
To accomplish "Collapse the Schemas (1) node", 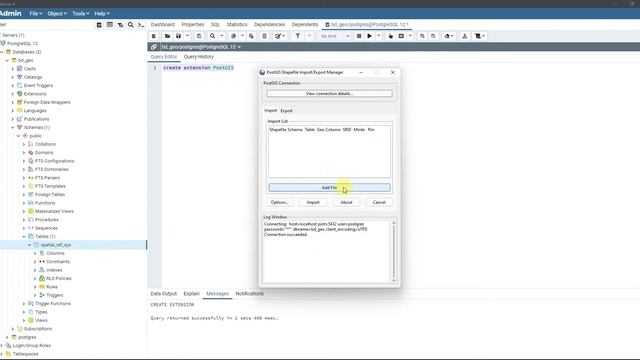I will click(x=13, y=127).
